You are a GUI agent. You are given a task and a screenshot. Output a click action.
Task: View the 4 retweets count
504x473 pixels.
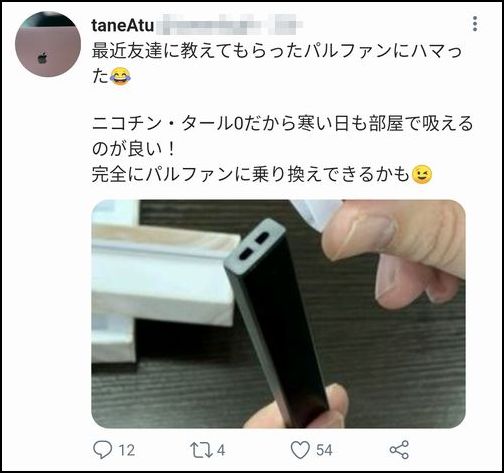[x=221, y=450]
